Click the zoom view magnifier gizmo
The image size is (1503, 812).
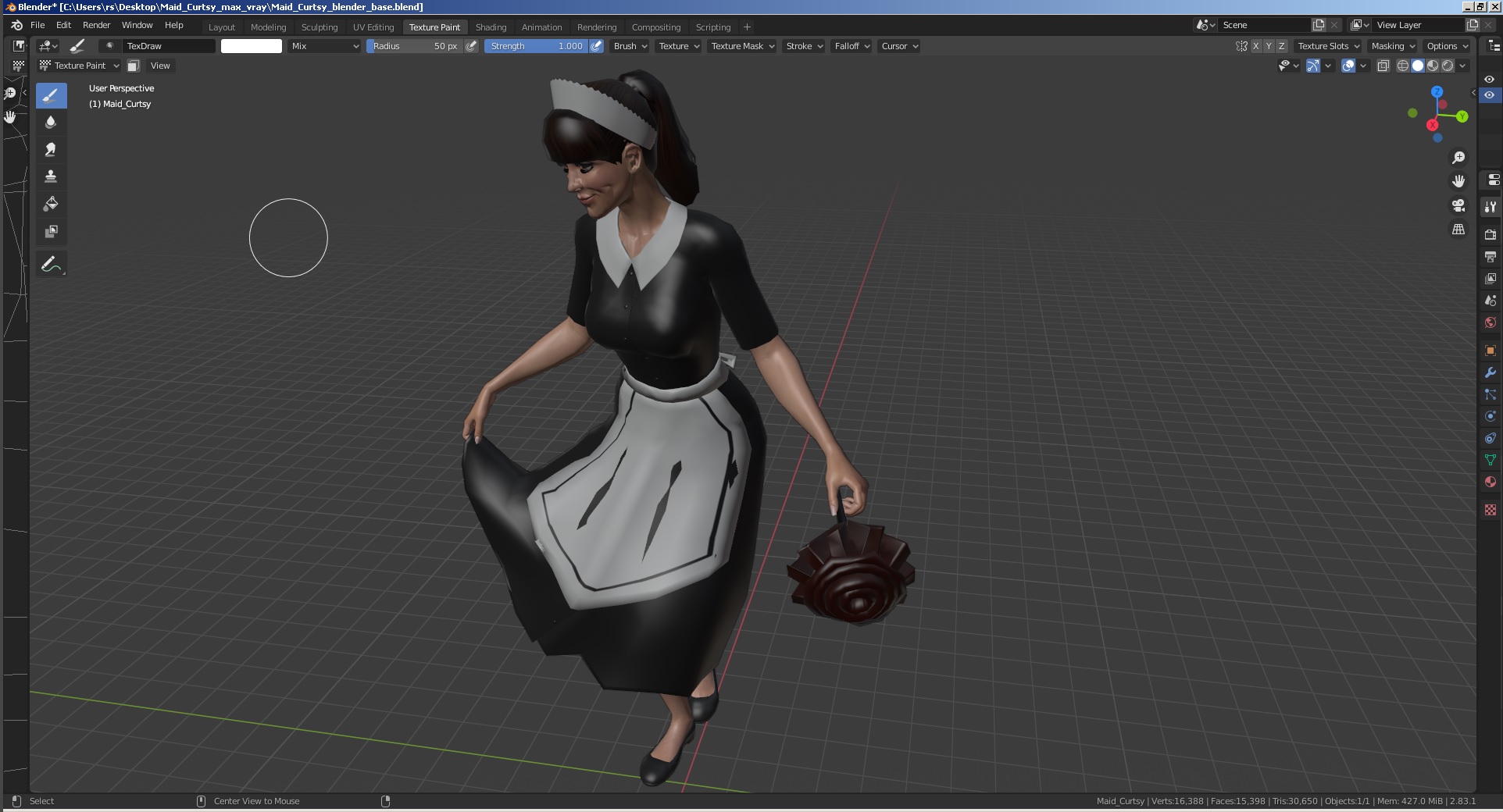tap(1458, 158)
